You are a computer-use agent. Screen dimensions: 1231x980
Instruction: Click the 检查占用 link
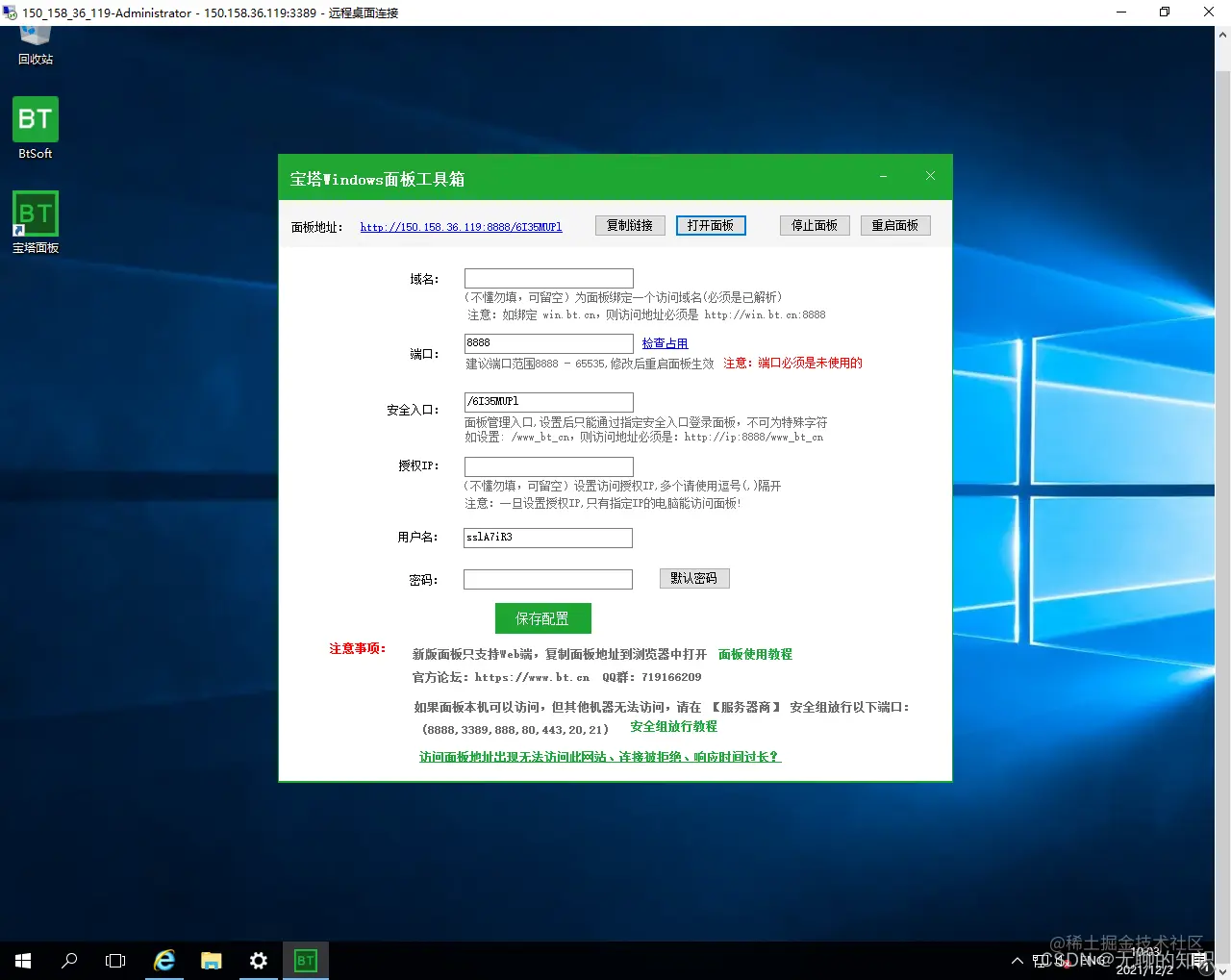(x=665, y=343)
